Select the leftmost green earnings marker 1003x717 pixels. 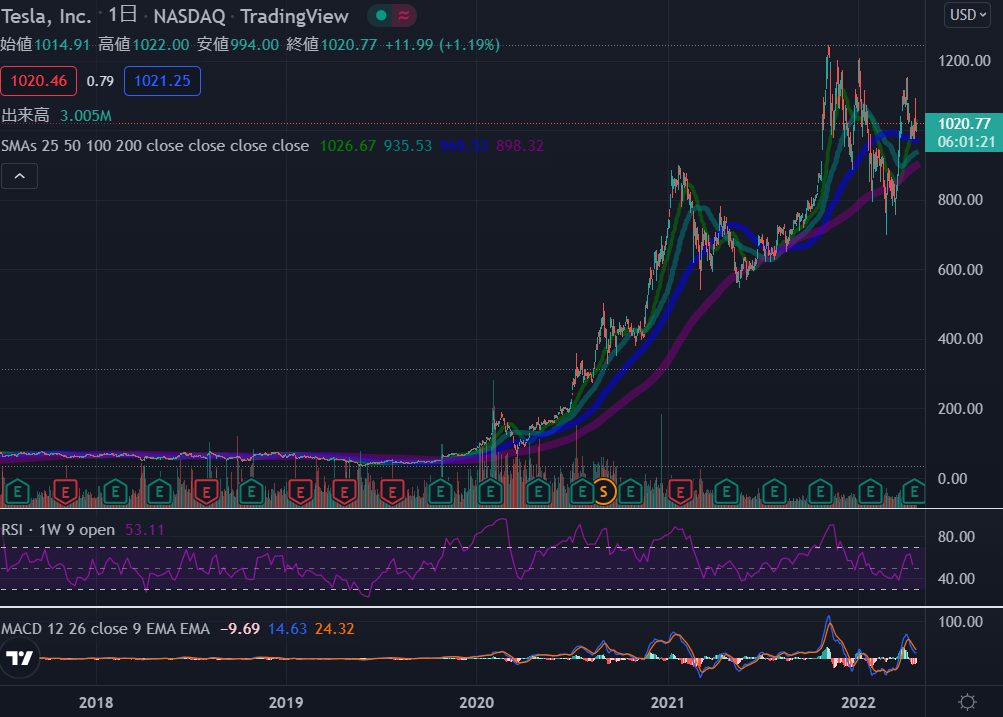pos(17,491)
